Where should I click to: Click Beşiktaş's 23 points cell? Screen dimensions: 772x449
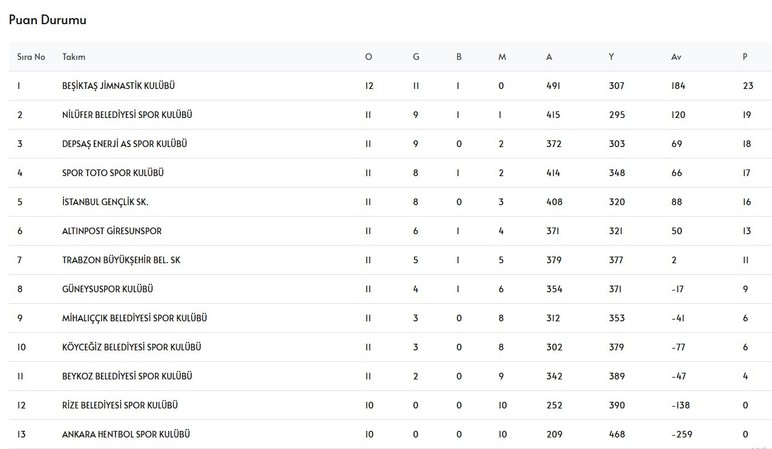[x=747, y=86]
